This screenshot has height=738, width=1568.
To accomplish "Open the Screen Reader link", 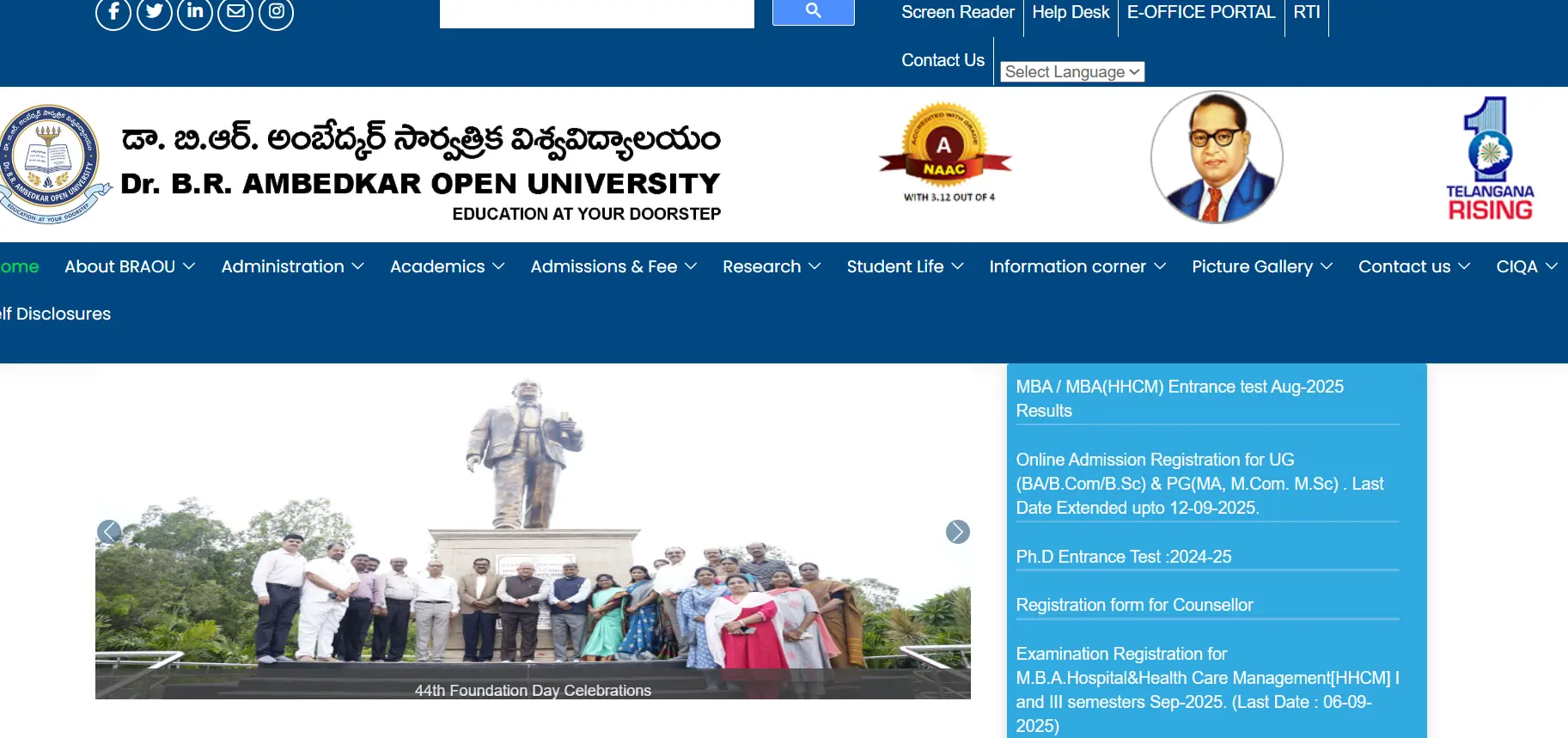I will (958, 12).
